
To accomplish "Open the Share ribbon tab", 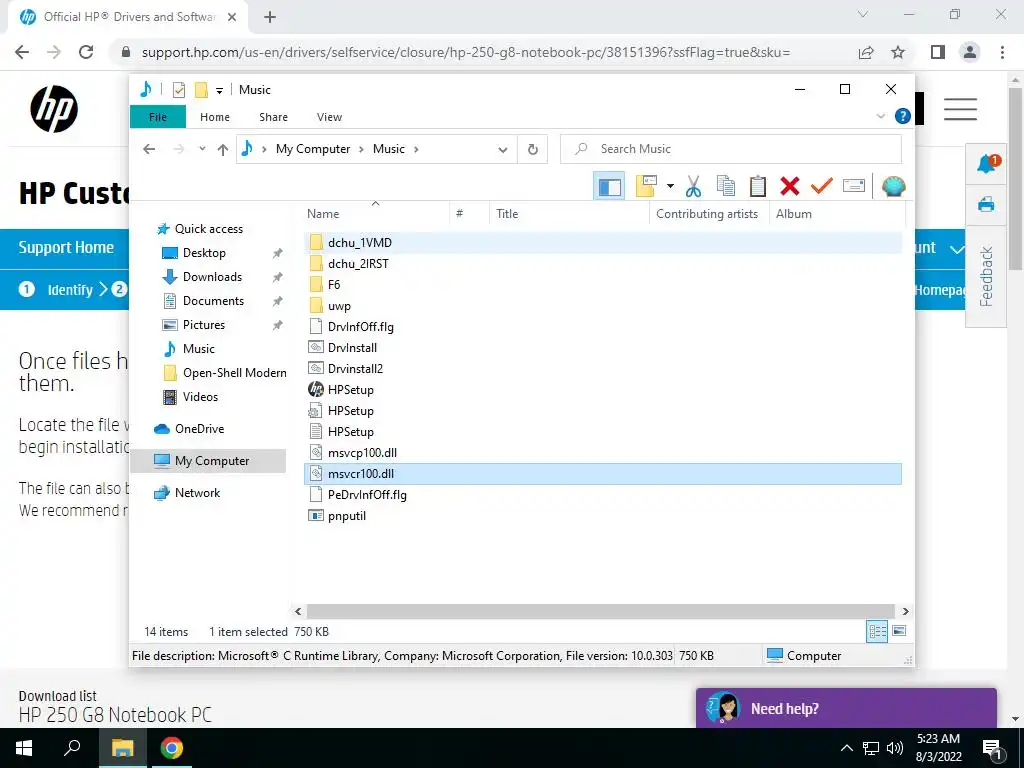I will (273, 117).
